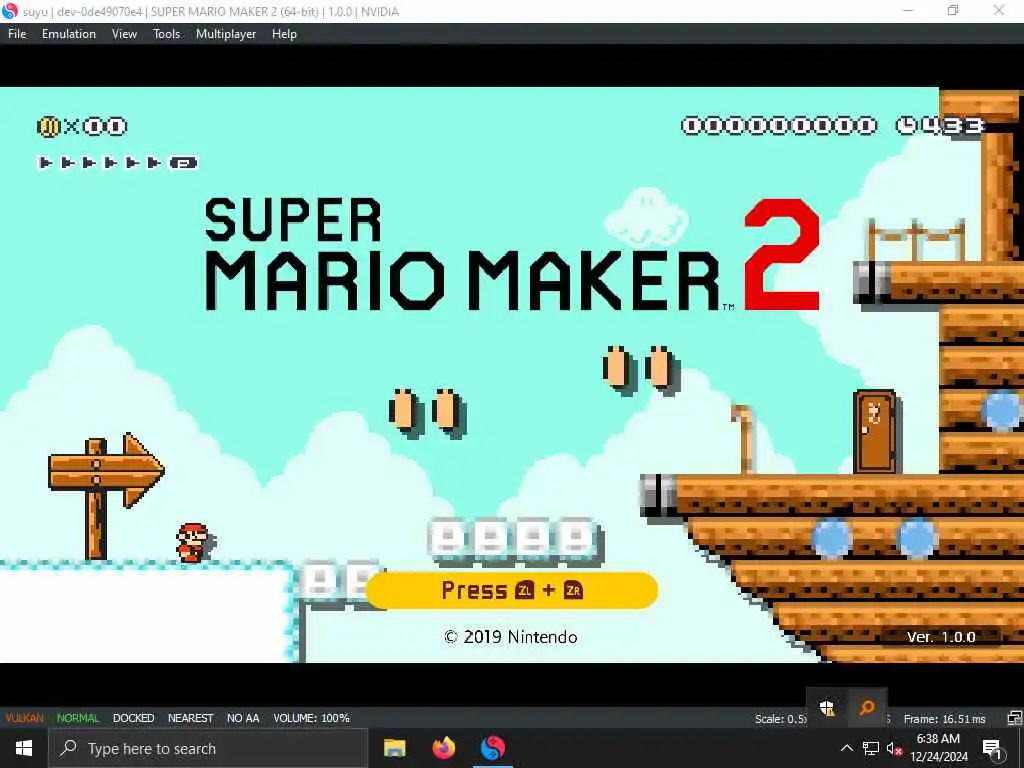Click the VOLUME: 100% status control
The height and width of the screenshot is (768, 1024).
tap(312, 718)
